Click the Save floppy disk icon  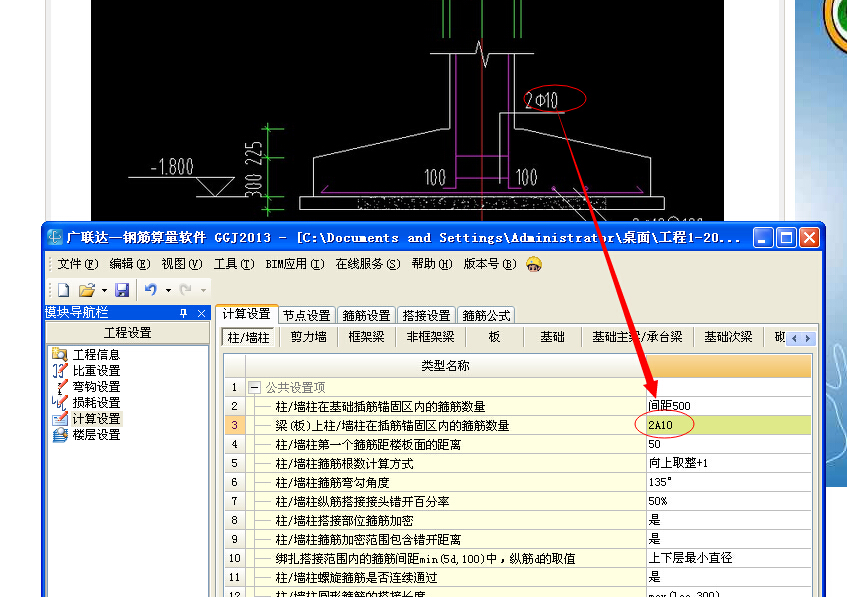[x=122, y=290]
